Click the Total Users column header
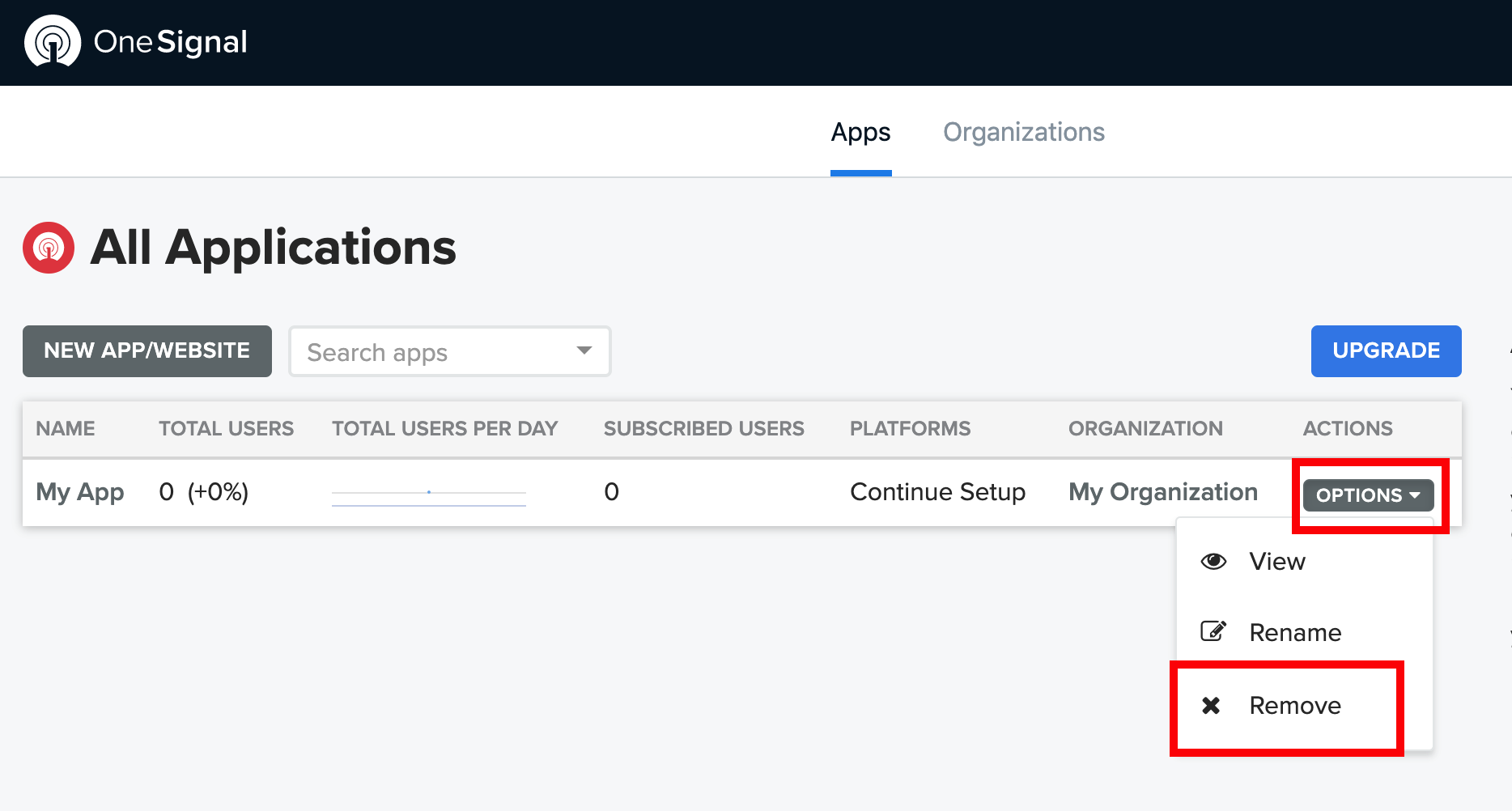Screen dimensions: 1512x811 click(x=227, y=428)
